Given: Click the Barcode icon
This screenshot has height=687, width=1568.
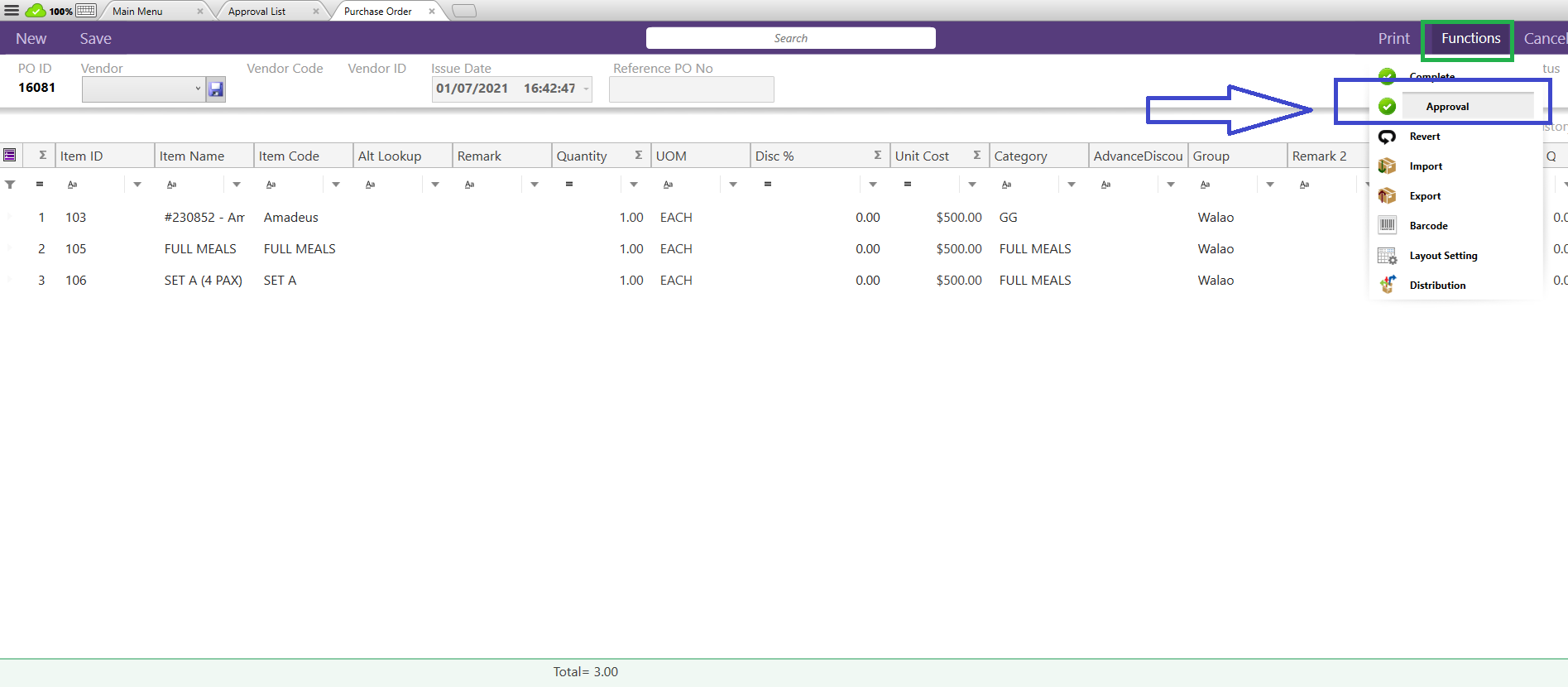Looking at the screenshot, I should click(x=1387, y=225).
